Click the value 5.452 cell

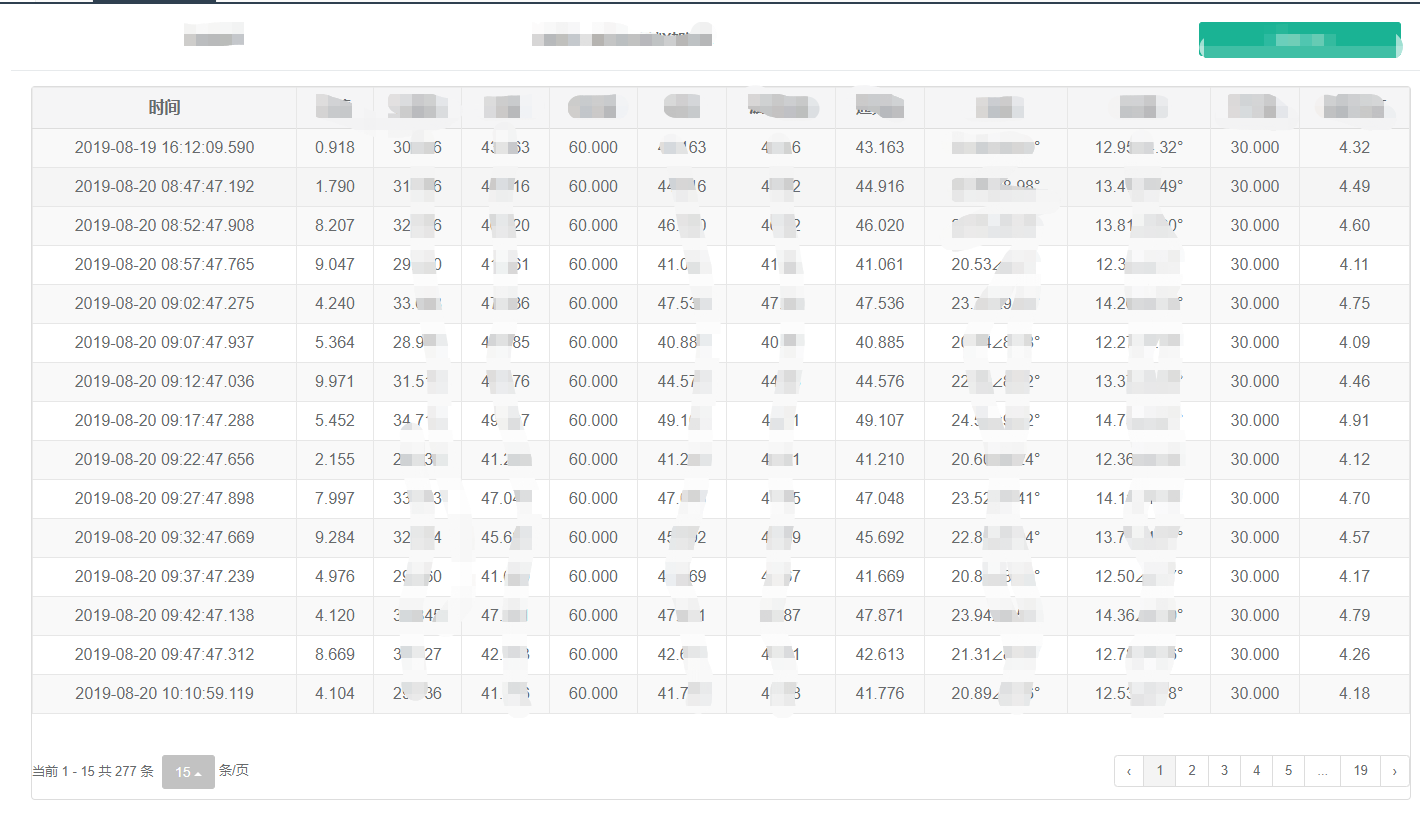click(334, 420)
